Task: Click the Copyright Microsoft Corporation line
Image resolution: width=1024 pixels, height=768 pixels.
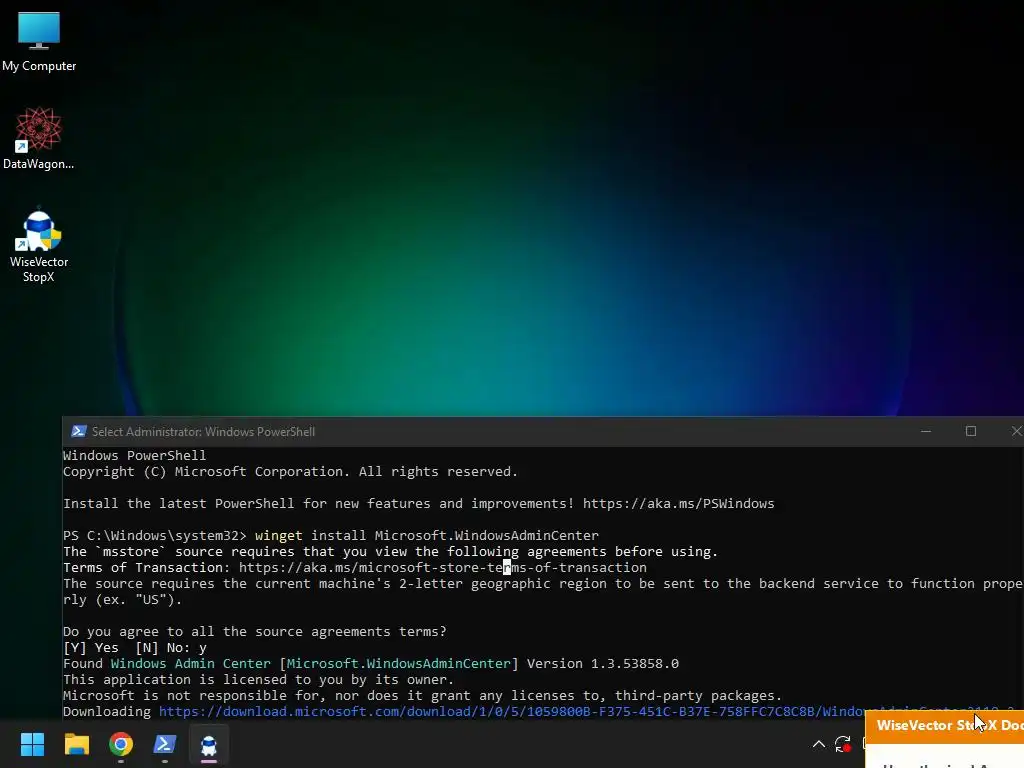Action: pos(290,472)
